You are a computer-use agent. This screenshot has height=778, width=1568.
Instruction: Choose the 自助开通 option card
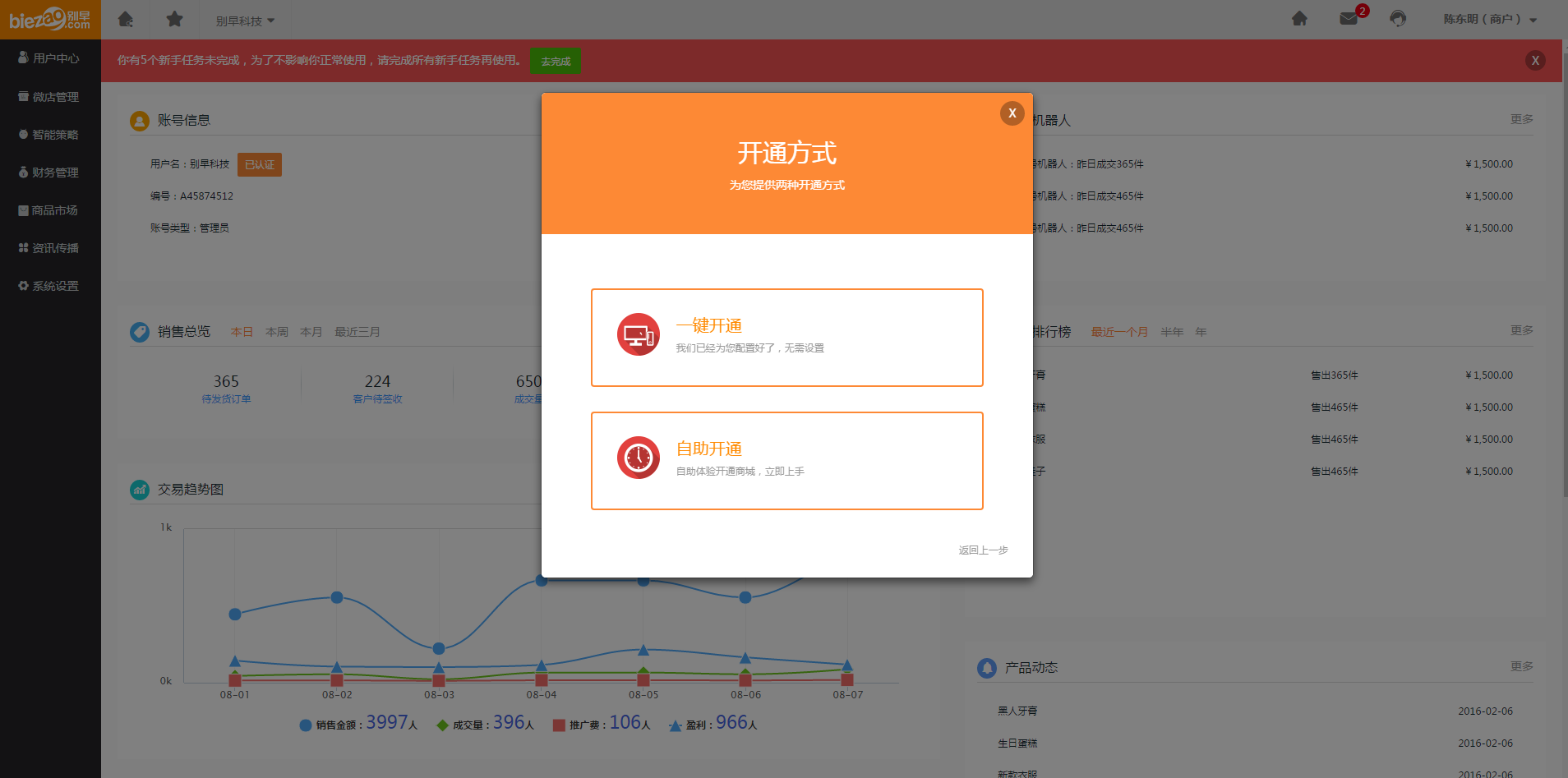[x=786, y=461]
